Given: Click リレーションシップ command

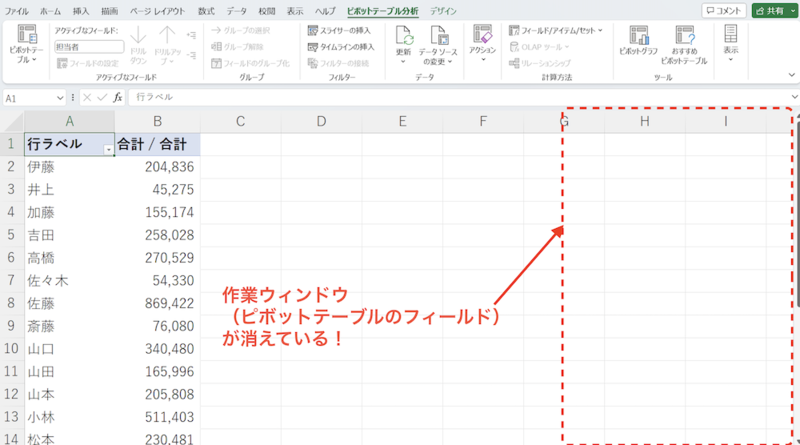Looking at the screenshot, I should coord(540,63).
